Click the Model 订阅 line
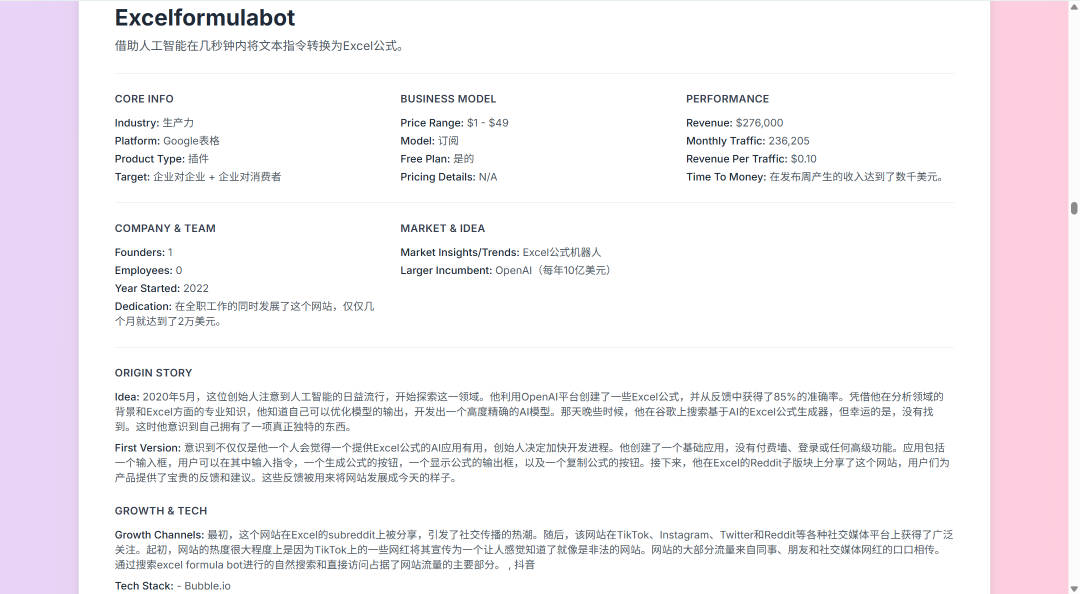Viewport: 1080px width, 594px height. [429, 141]
